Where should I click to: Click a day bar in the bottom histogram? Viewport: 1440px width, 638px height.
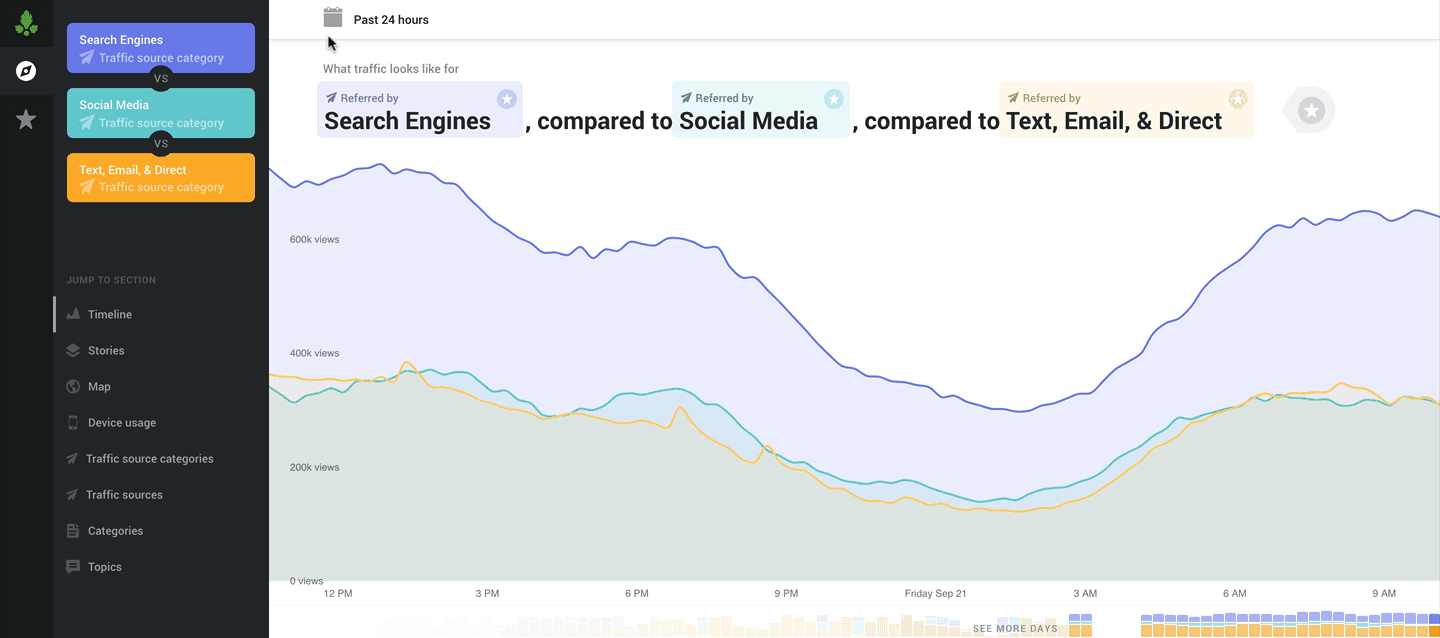click(x=1250, y=625)
